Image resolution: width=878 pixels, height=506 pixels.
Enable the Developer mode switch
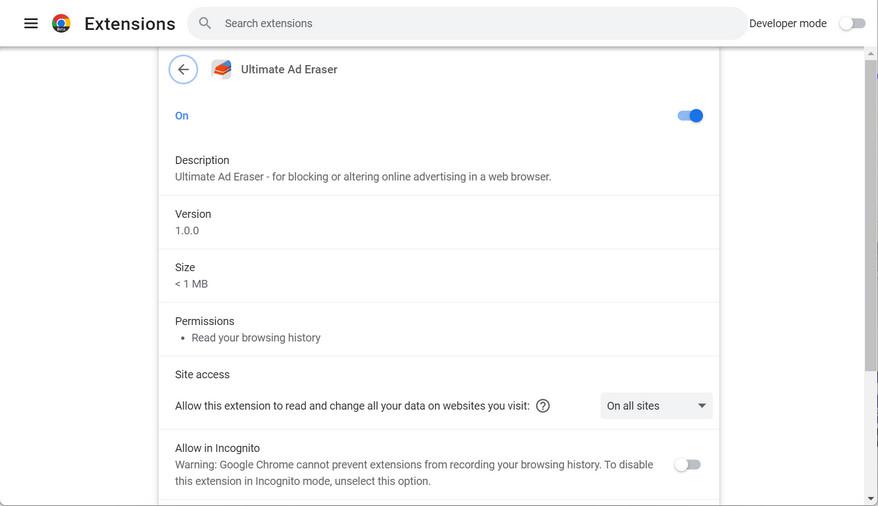[852, 23]
